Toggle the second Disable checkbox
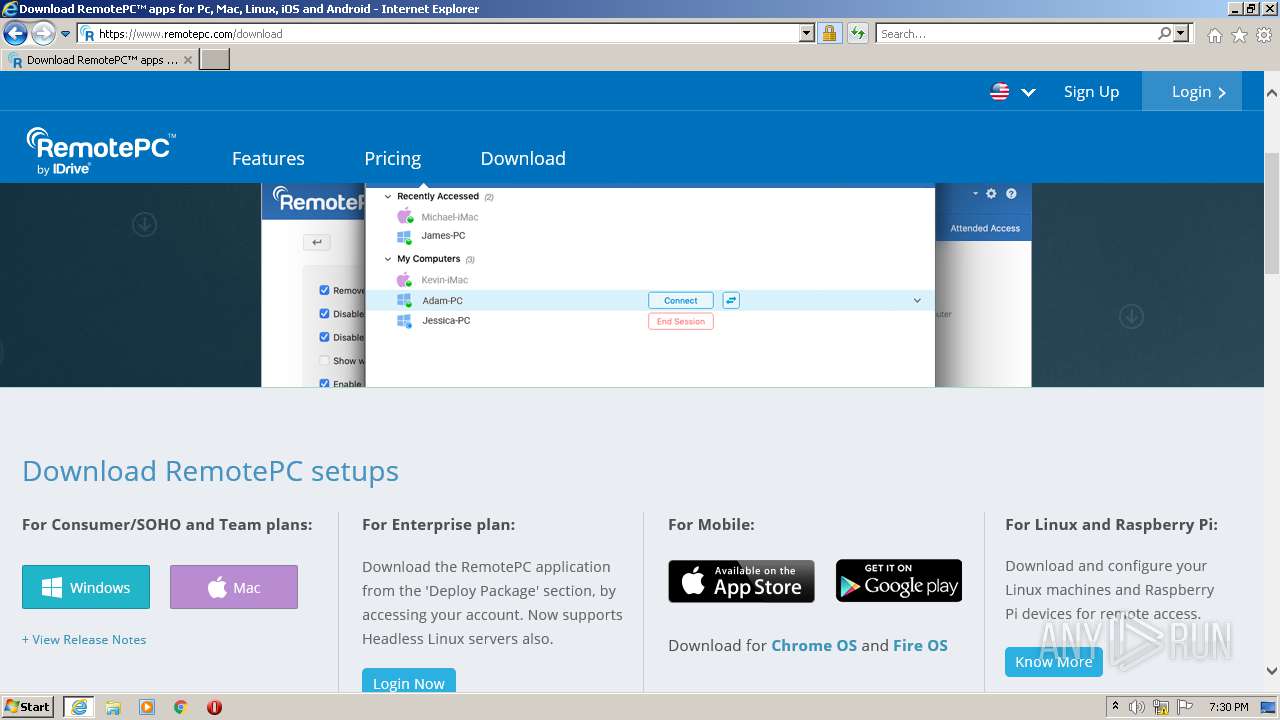 pos(324,337)
